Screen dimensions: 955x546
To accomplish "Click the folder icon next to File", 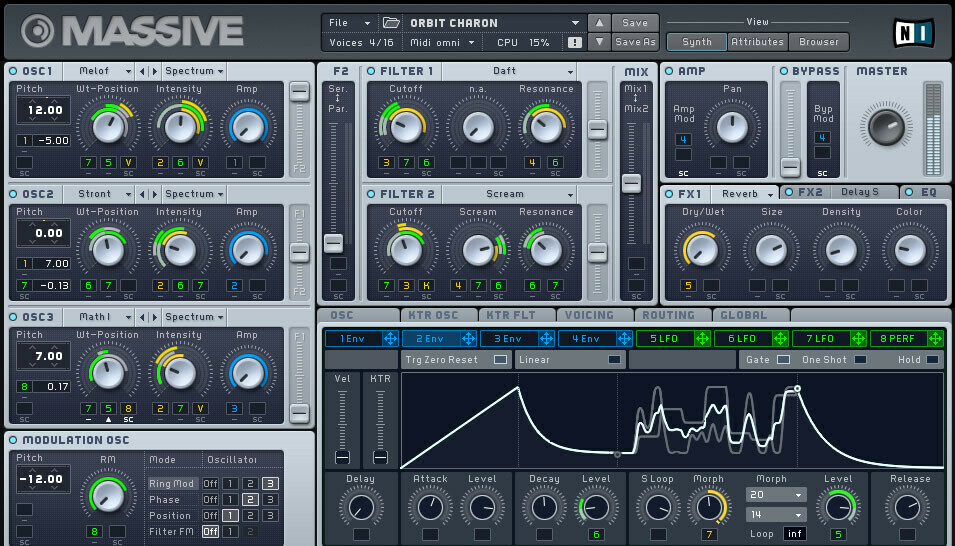I will (391, 23).
